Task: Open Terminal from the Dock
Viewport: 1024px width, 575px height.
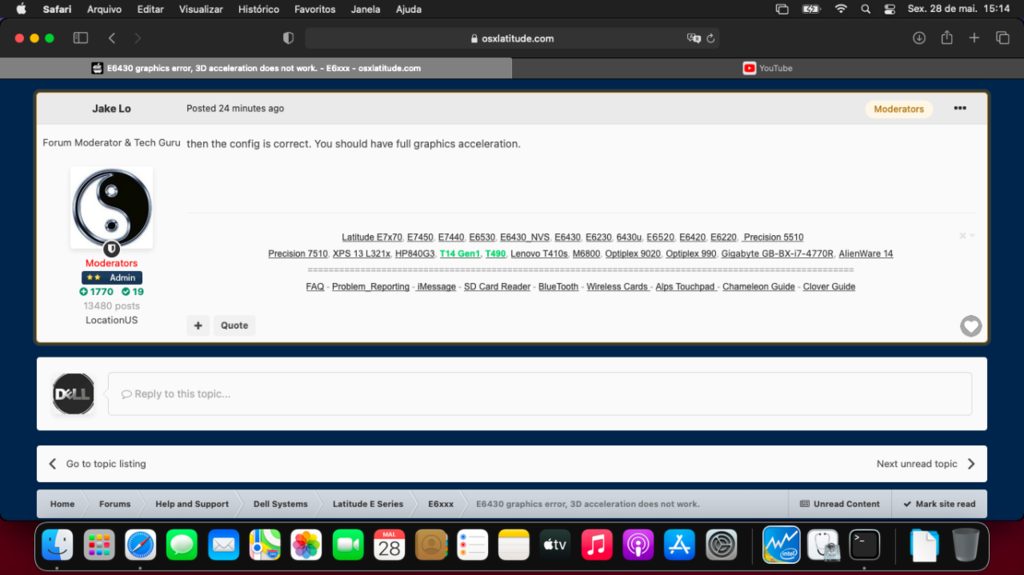Action: (864, 544)
